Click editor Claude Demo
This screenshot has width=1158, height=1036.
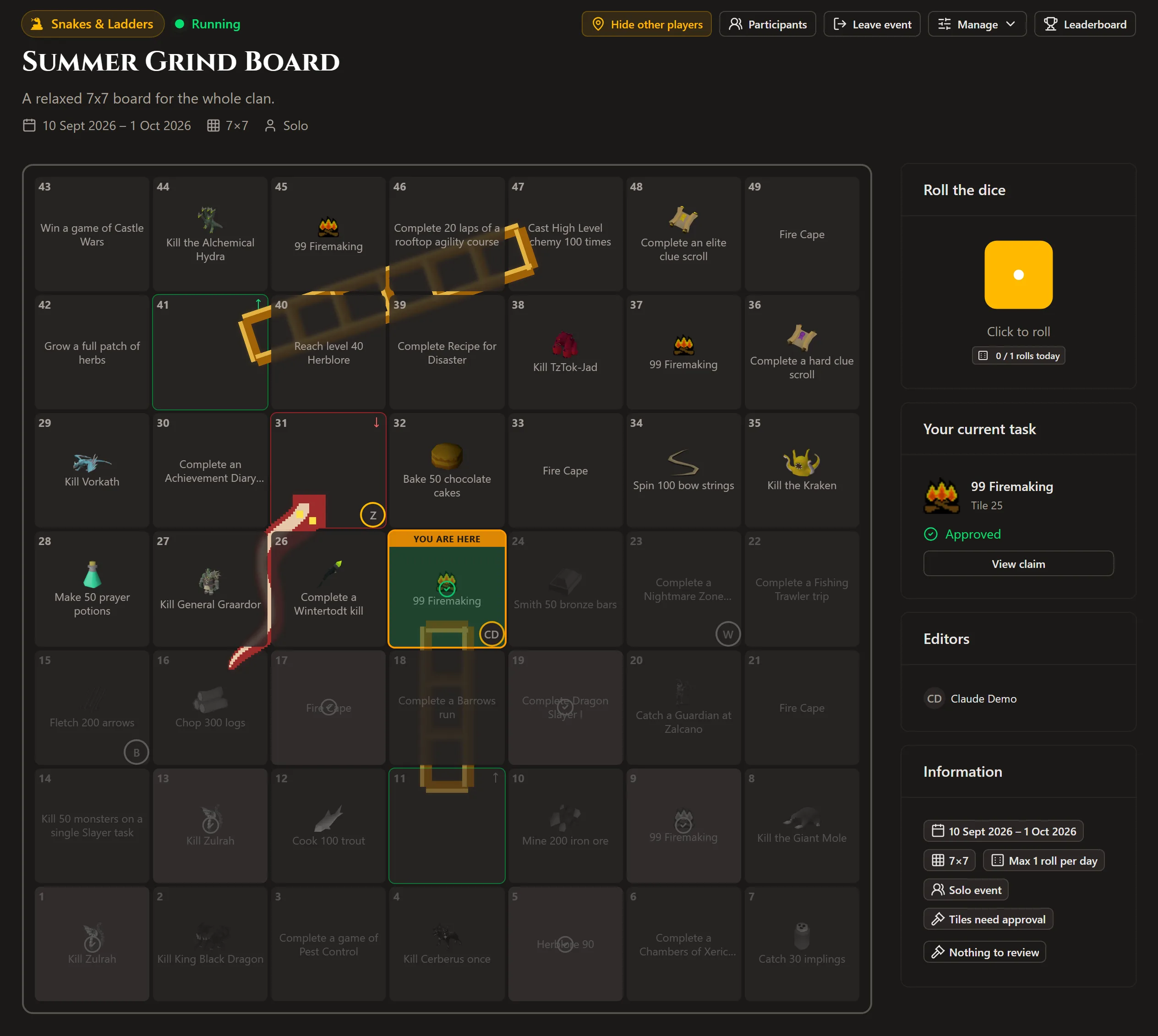tap(970, 698)
